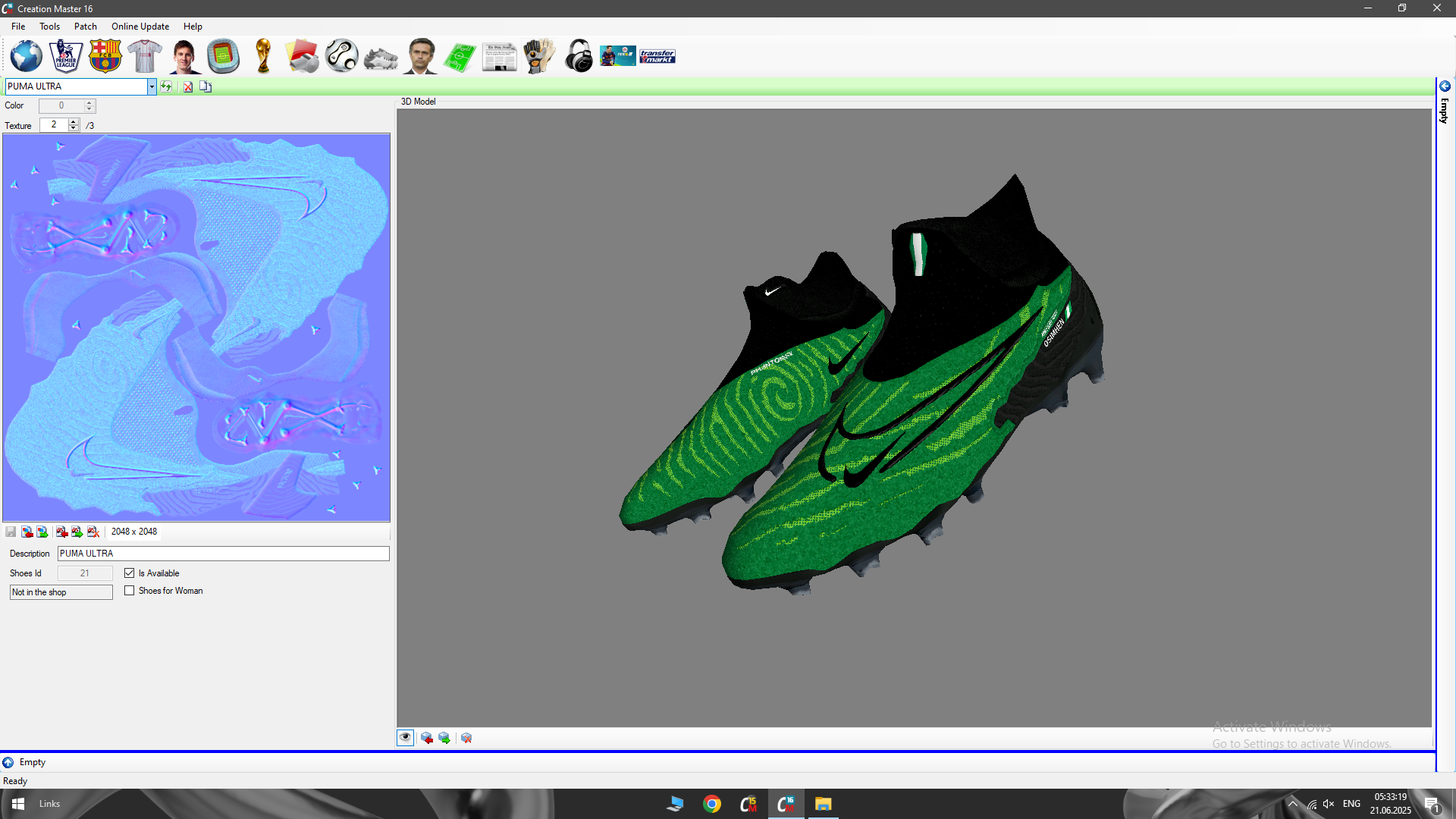This screenshot has height=819, width=1456.
Task: Open the Stadium editor icon
Action: pos(224,56)
